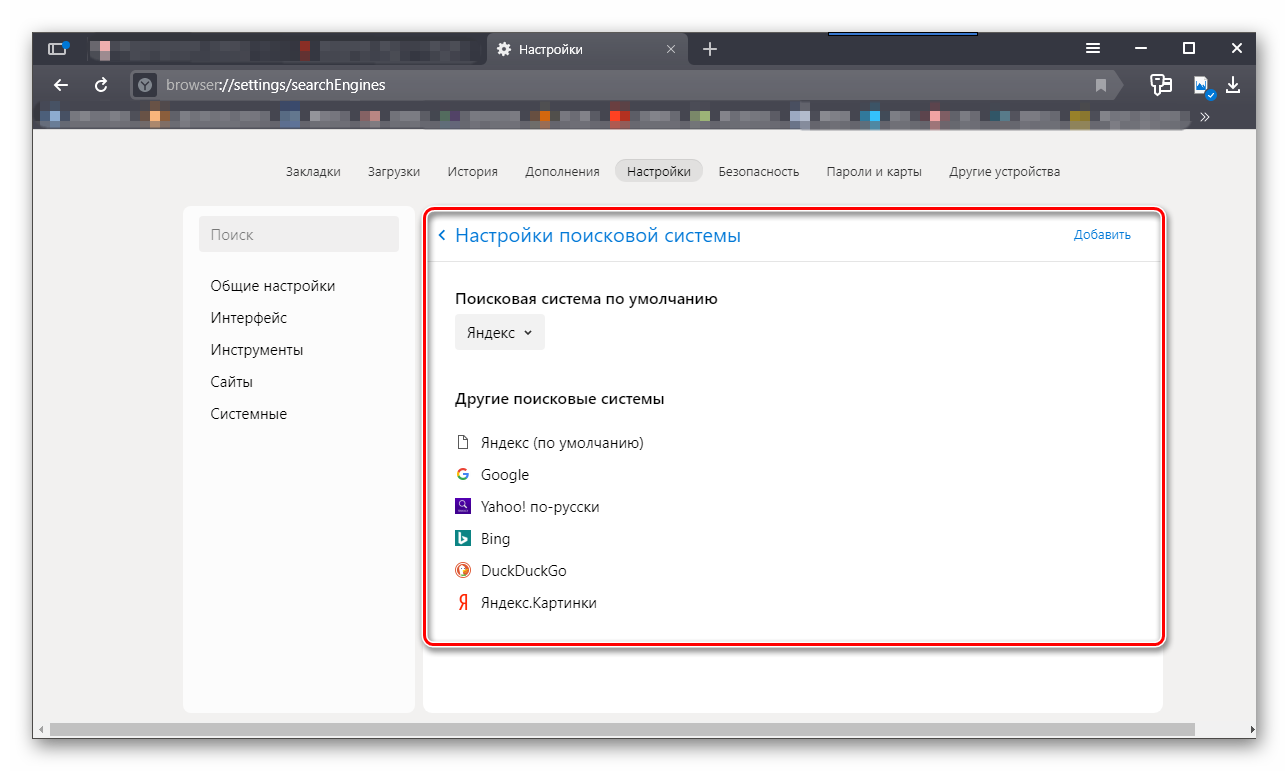Select the Яндекс.Картинки row
Screen dimensions: 1288x771
point(526,603)
